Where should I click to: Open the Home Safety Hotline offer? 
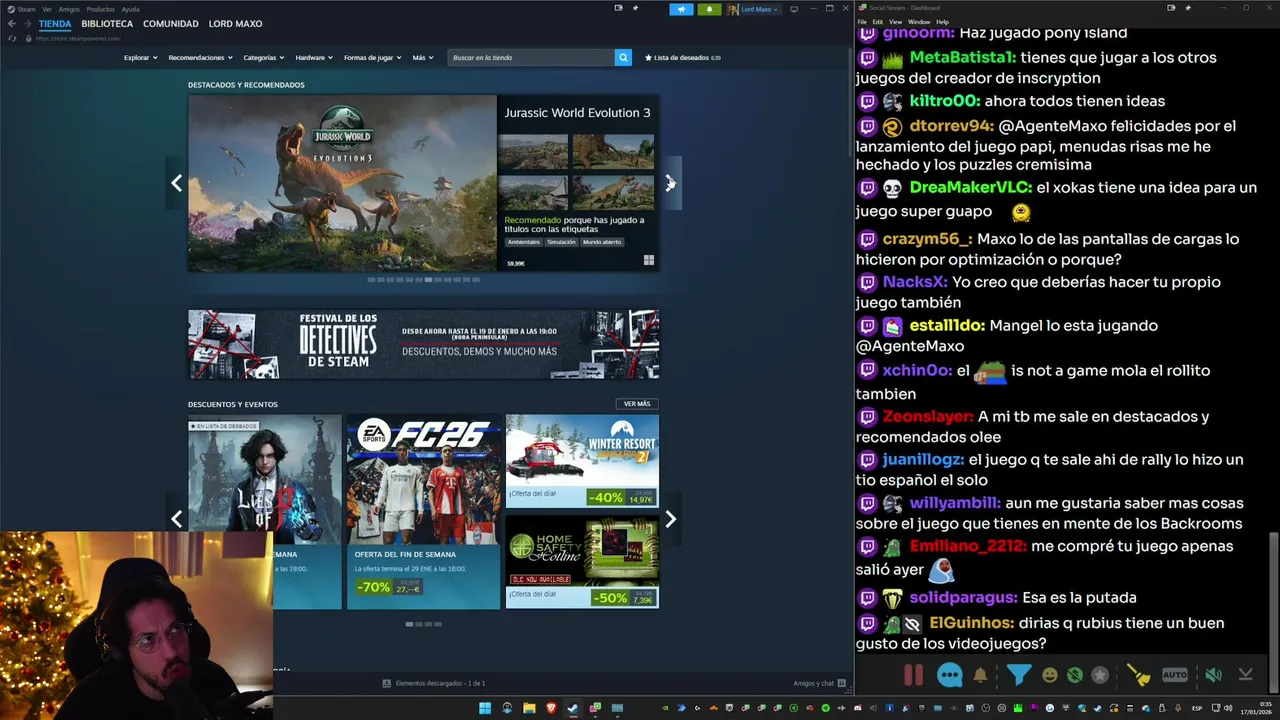click(x=582, y=562)
